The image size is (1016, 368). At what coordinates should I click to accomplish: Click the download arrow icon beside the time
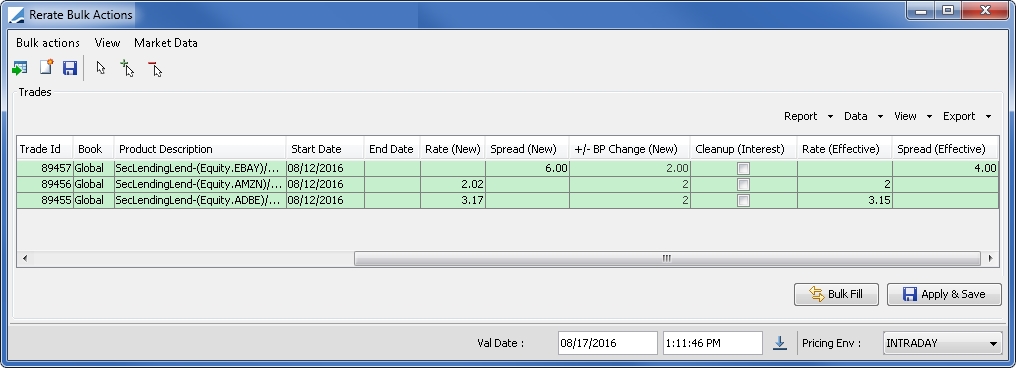coord(780,343)
